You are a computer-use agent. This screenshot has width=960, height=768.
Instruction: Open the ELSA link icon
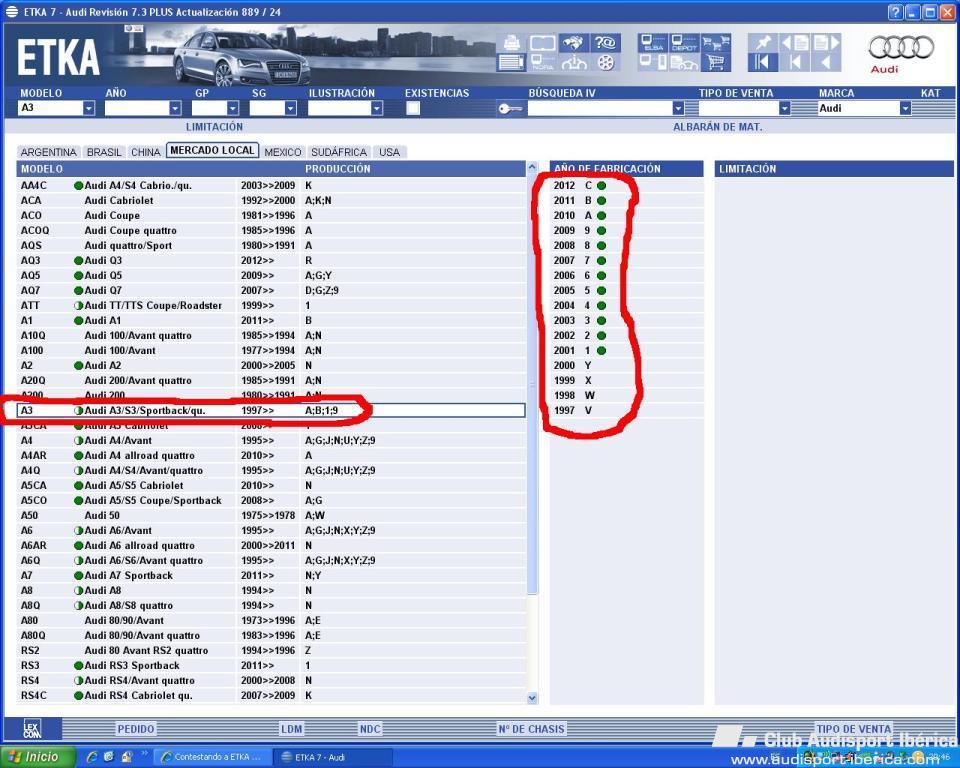pyautogui.click(x=653, y=43)
